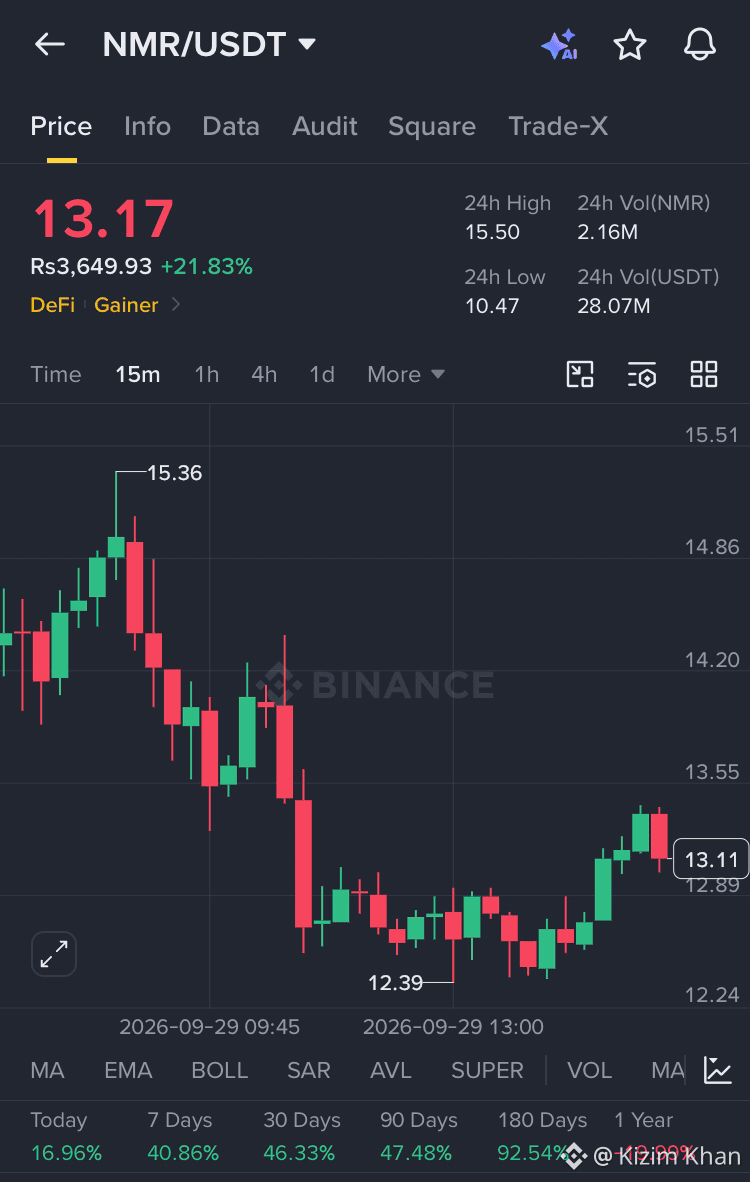Open indicator chart icon beside MA
750x1182 pixels.
click(718, 1070)
